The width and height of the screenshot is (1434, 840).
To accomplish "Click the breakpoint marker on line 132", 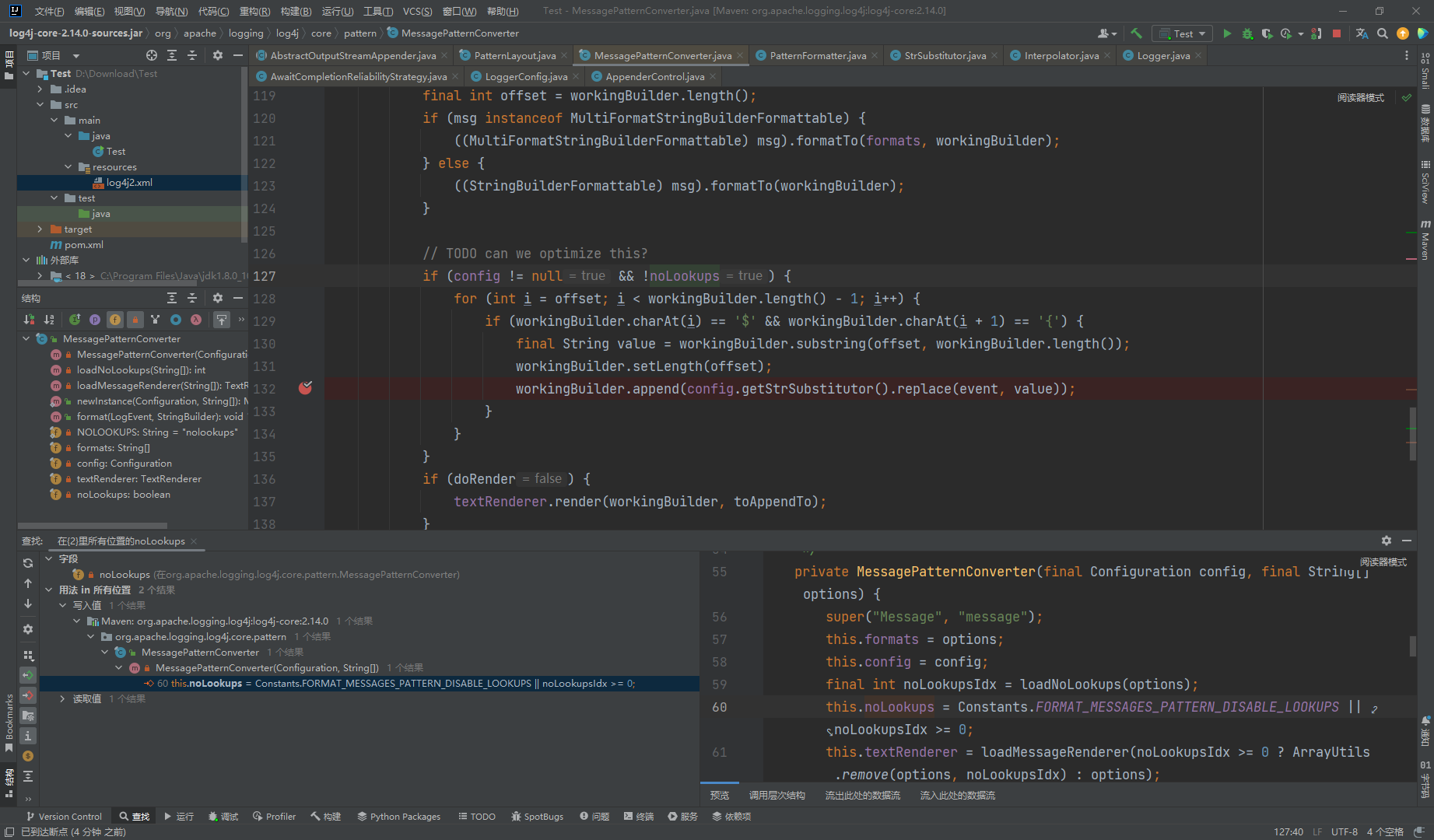I will coord(306,387).
